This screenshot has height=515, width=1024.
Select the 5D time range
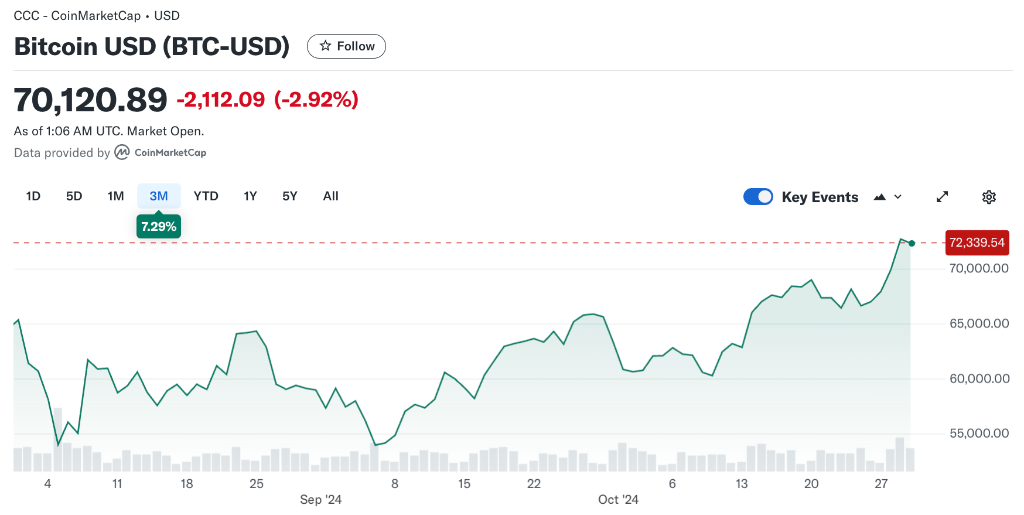(74, 196)
